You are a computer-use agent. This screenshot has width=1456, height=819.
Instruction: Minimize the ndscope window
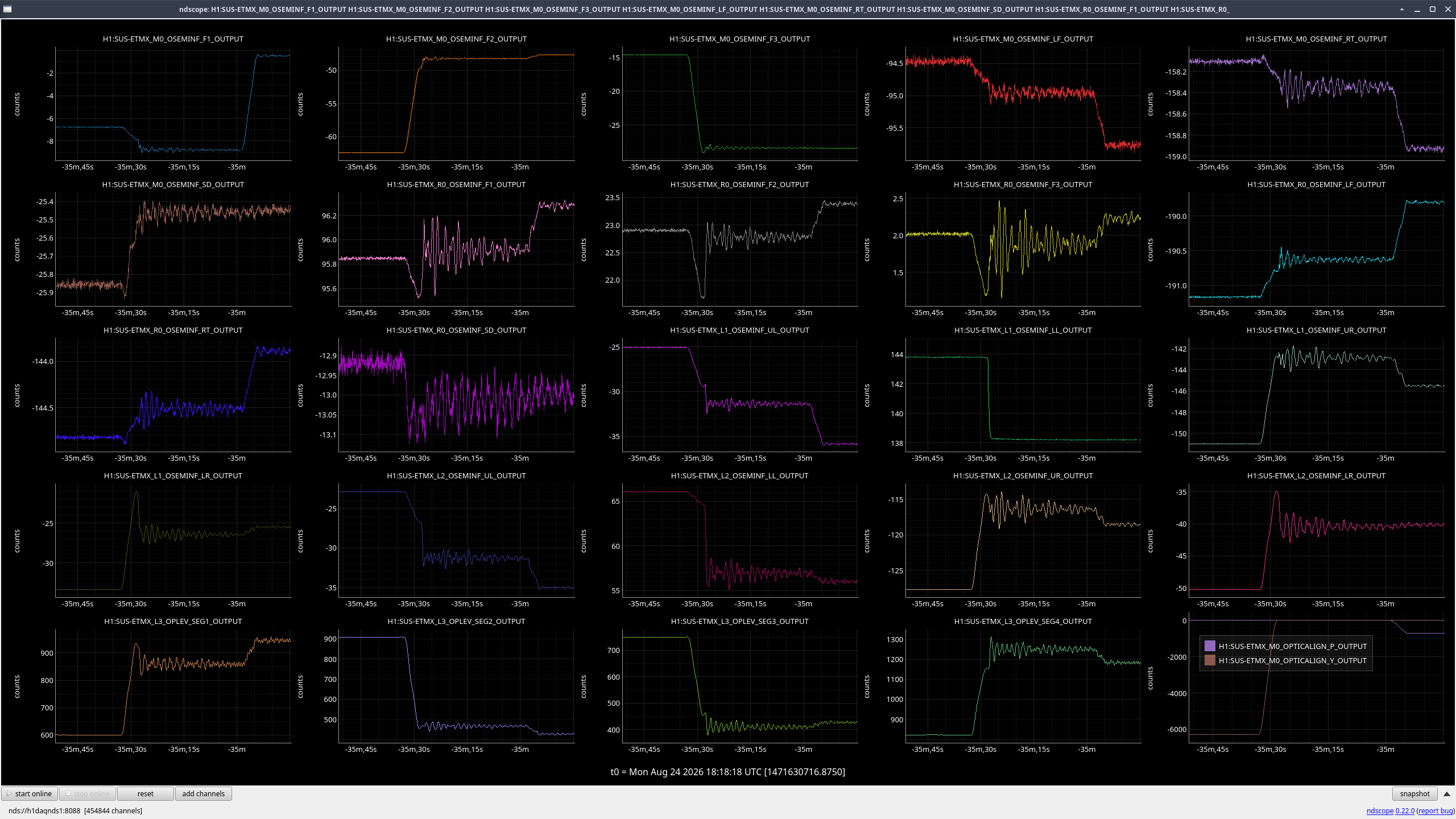pyautogui.click(x=1417, y=9)
